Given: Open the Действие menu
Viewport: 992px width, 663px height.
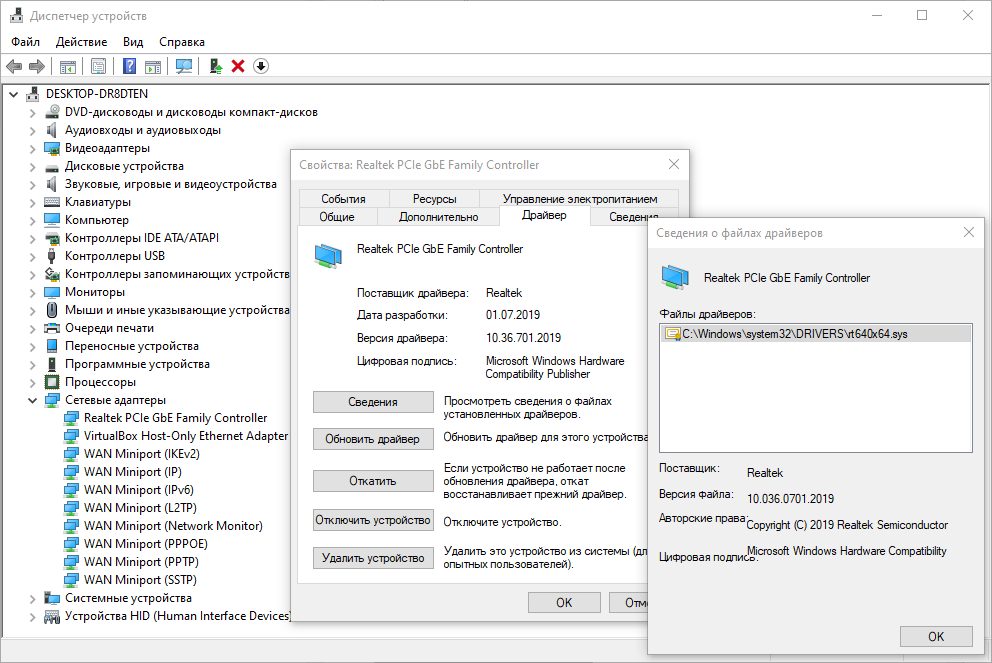Looking at the screenshot, I should [81, 42].
